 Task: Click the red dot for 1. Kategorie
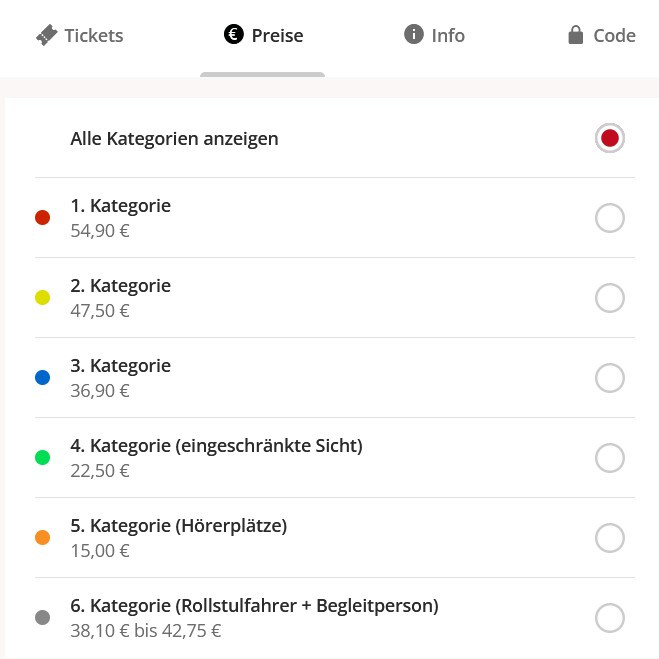[42, 218]
